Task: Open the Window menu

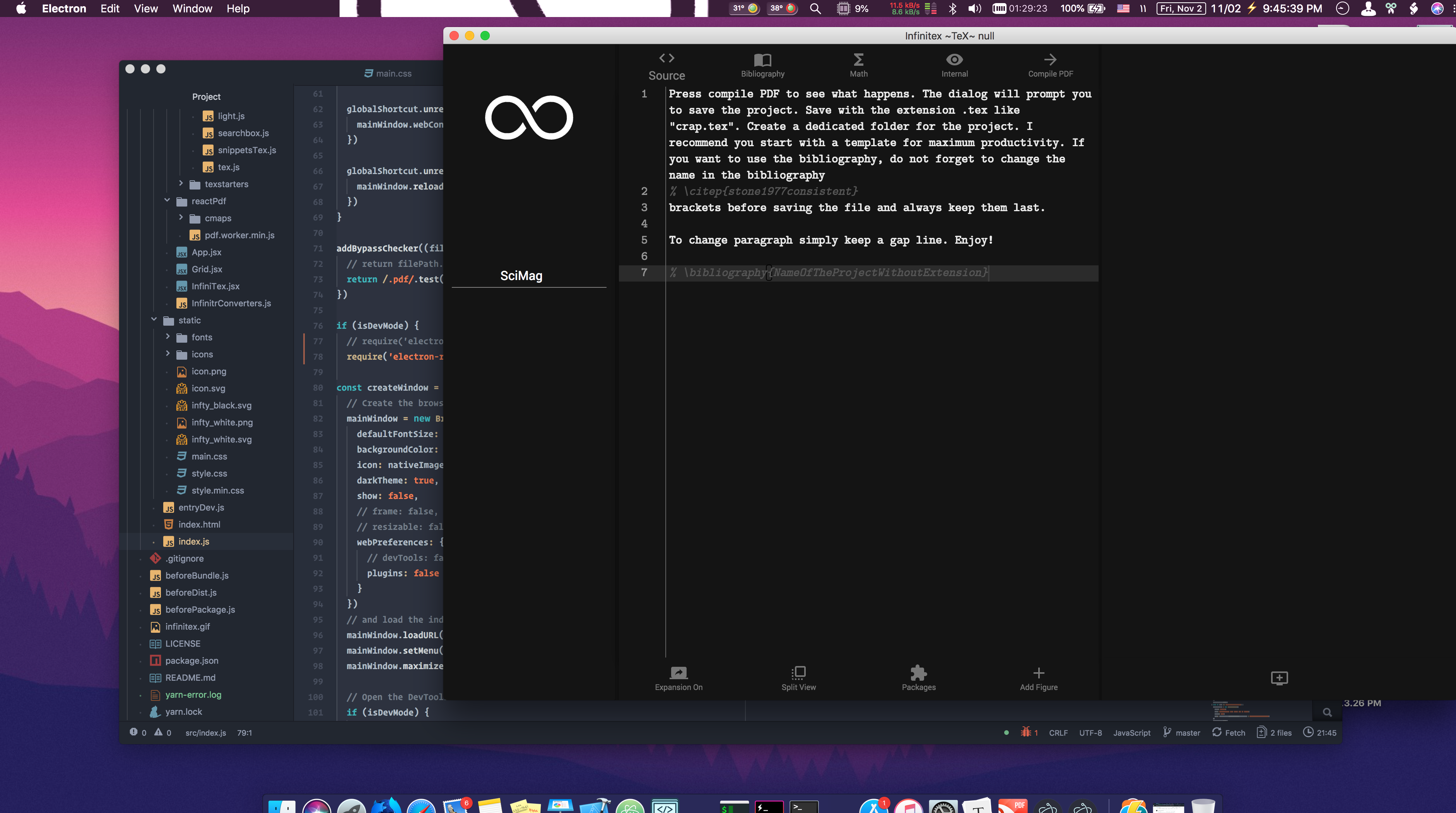Action: [x=192, y=9]
